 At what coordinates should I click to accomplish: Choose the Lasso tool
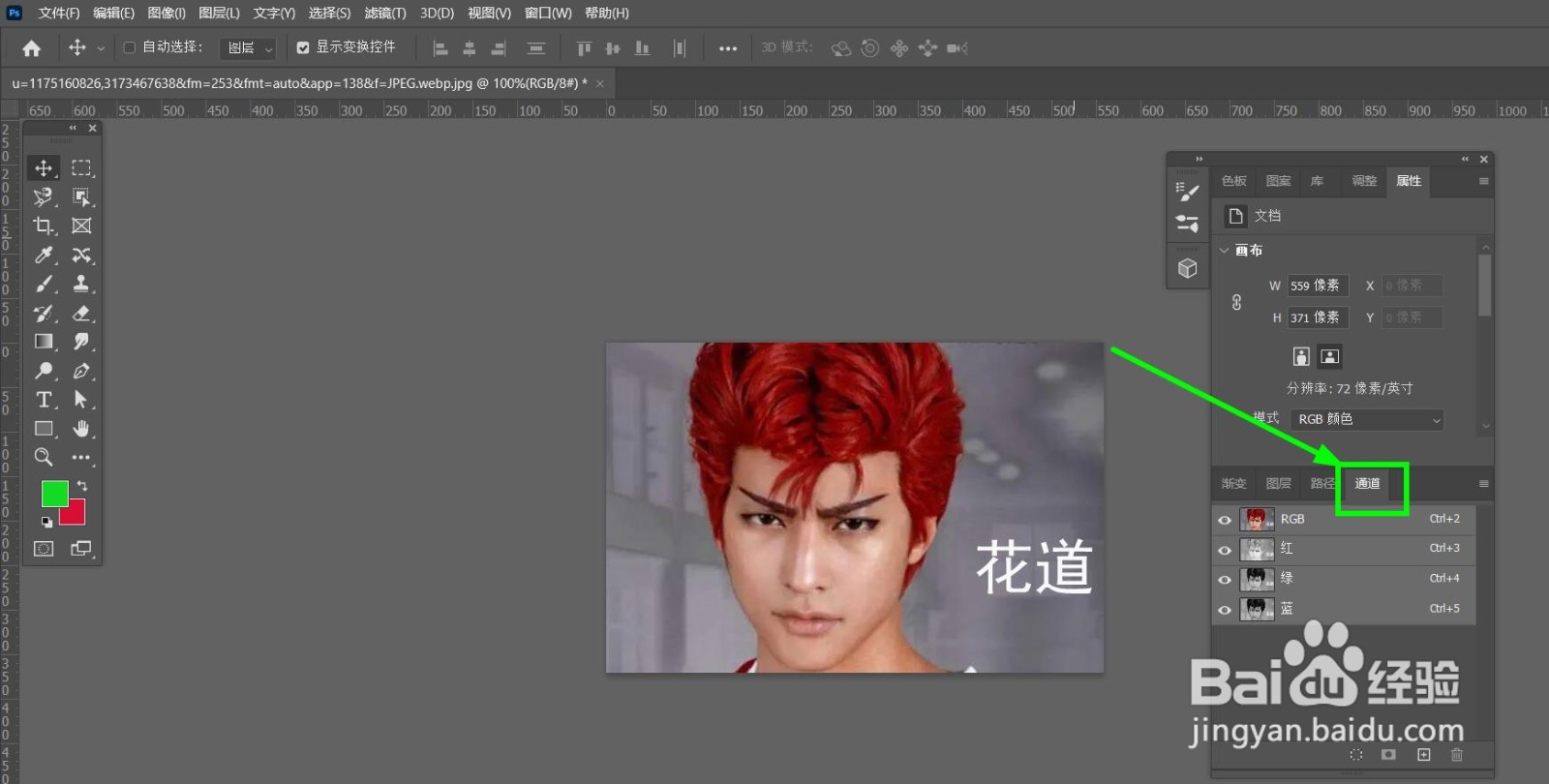(x=44, y=196)
